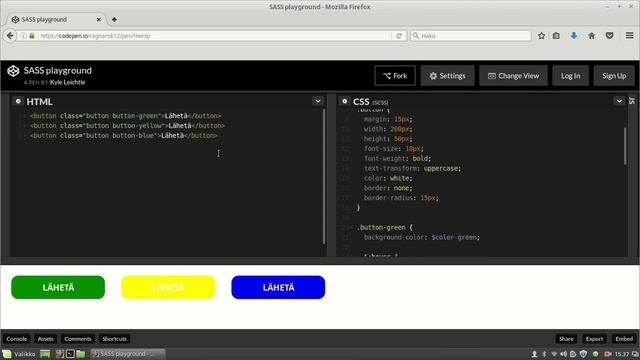Click the HTML editor vertical scrollbar
Screen dimensions: 640x360
tap(324, 176)
